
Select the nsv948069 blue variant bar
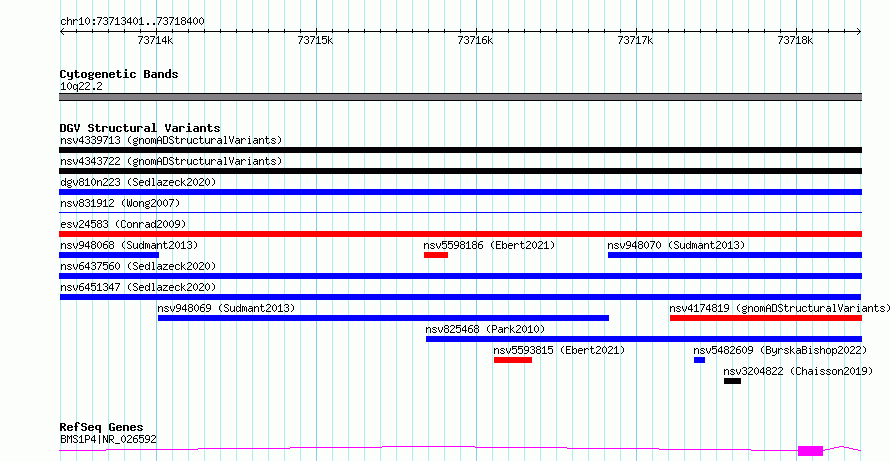(x=383, y=318)
